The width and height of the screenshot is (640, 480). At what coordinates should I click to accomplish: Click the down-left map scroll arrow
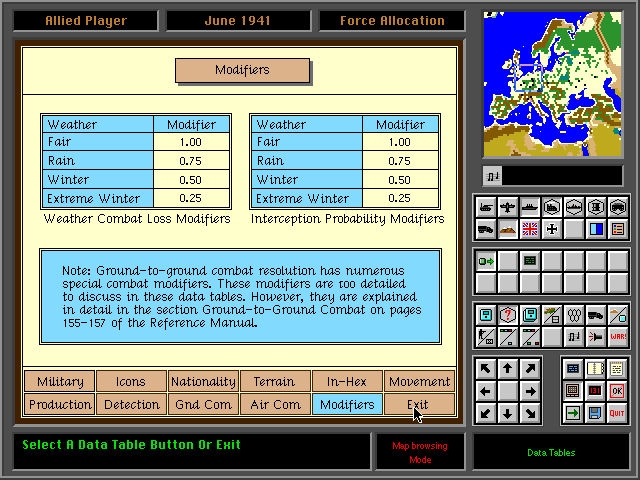(x=485, y=413)
